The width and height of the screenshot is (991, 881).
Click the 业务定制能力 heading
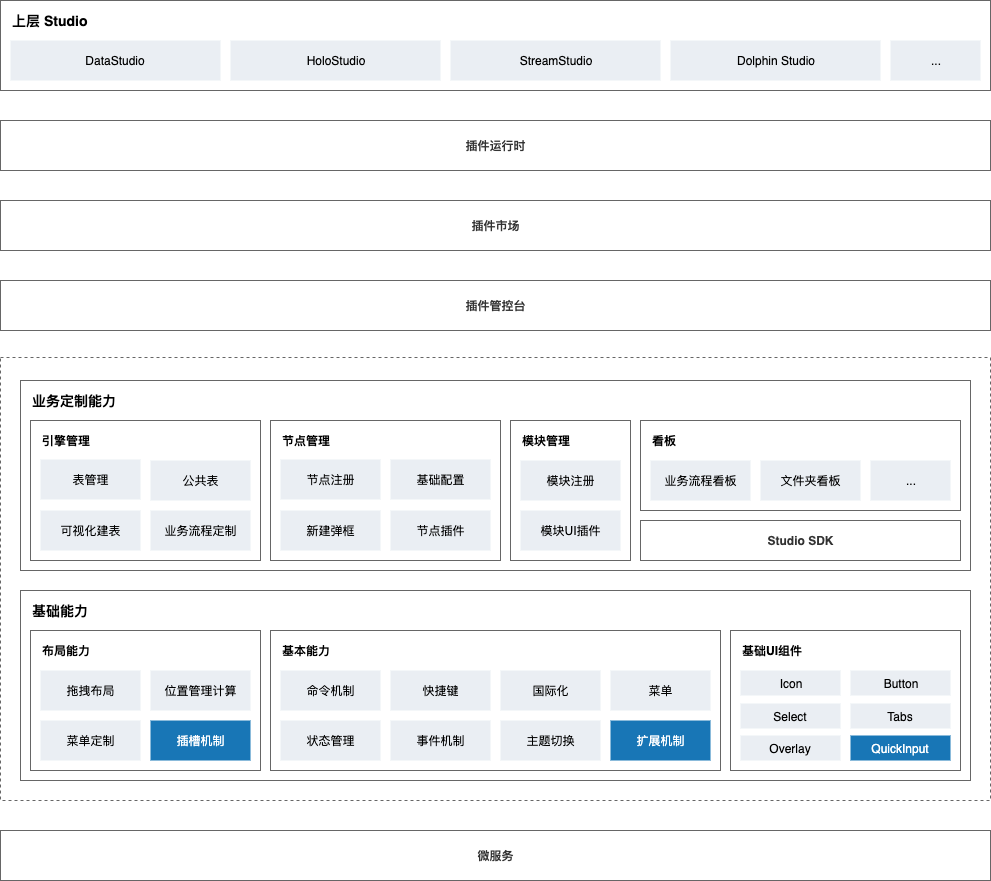click(73, 401)
